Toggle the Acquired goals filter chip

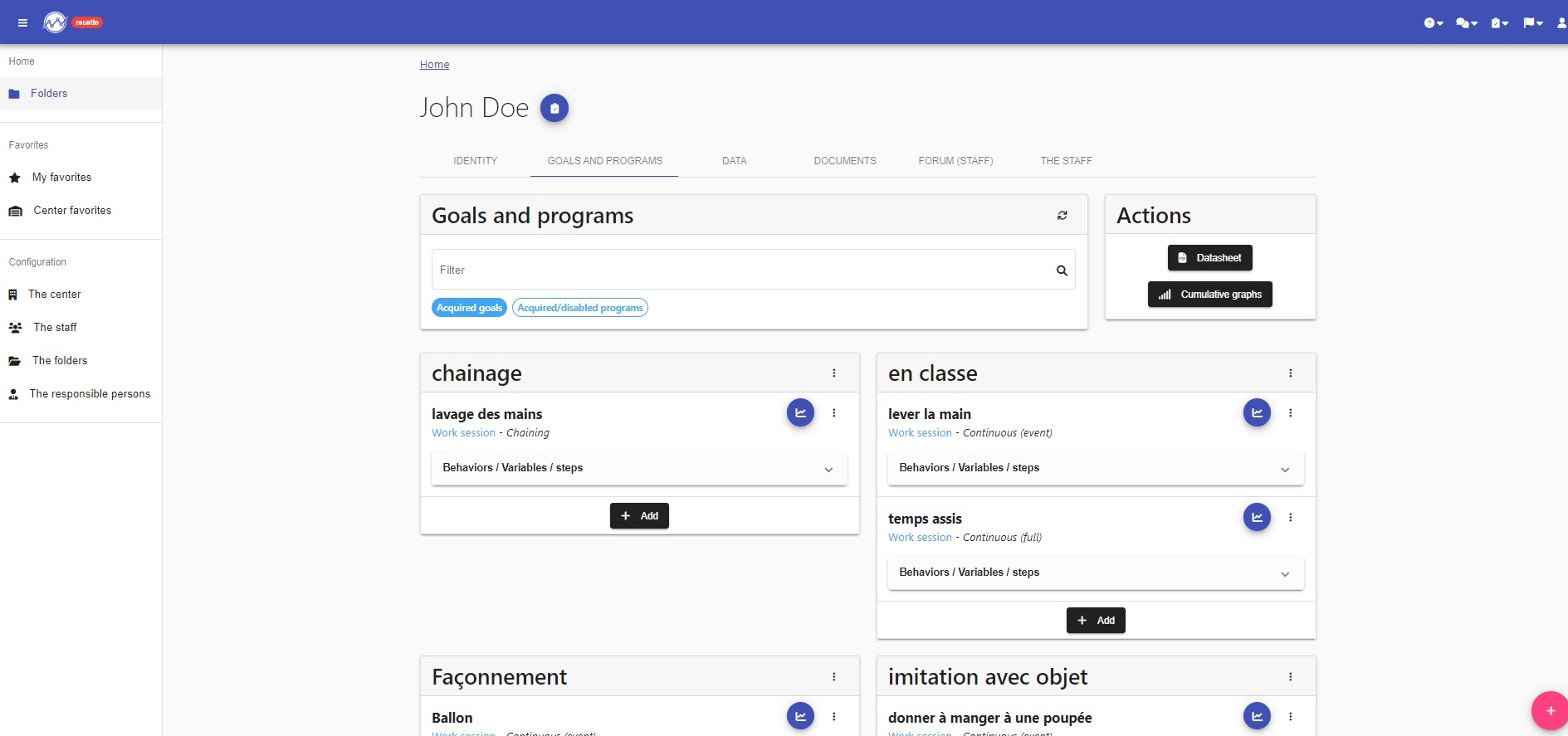click(x=469, y=308)
